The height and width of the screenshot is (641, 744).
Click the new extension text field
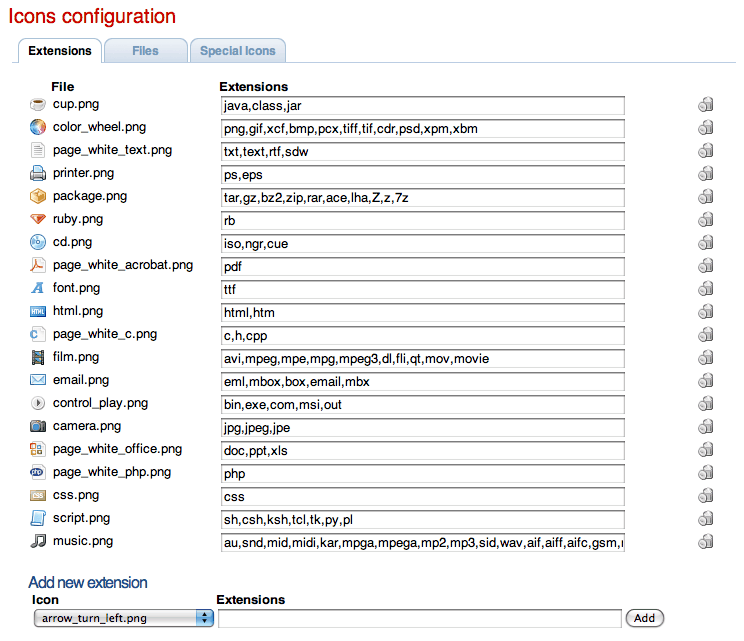419,618
